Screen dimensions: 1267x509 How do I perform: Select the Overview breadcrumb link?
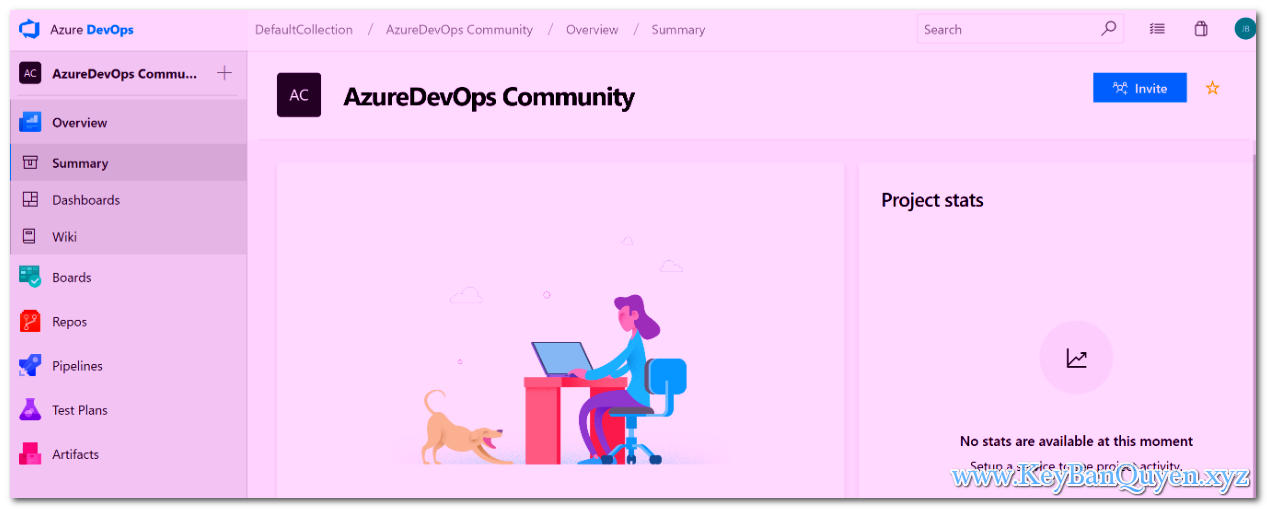(592, 30)
